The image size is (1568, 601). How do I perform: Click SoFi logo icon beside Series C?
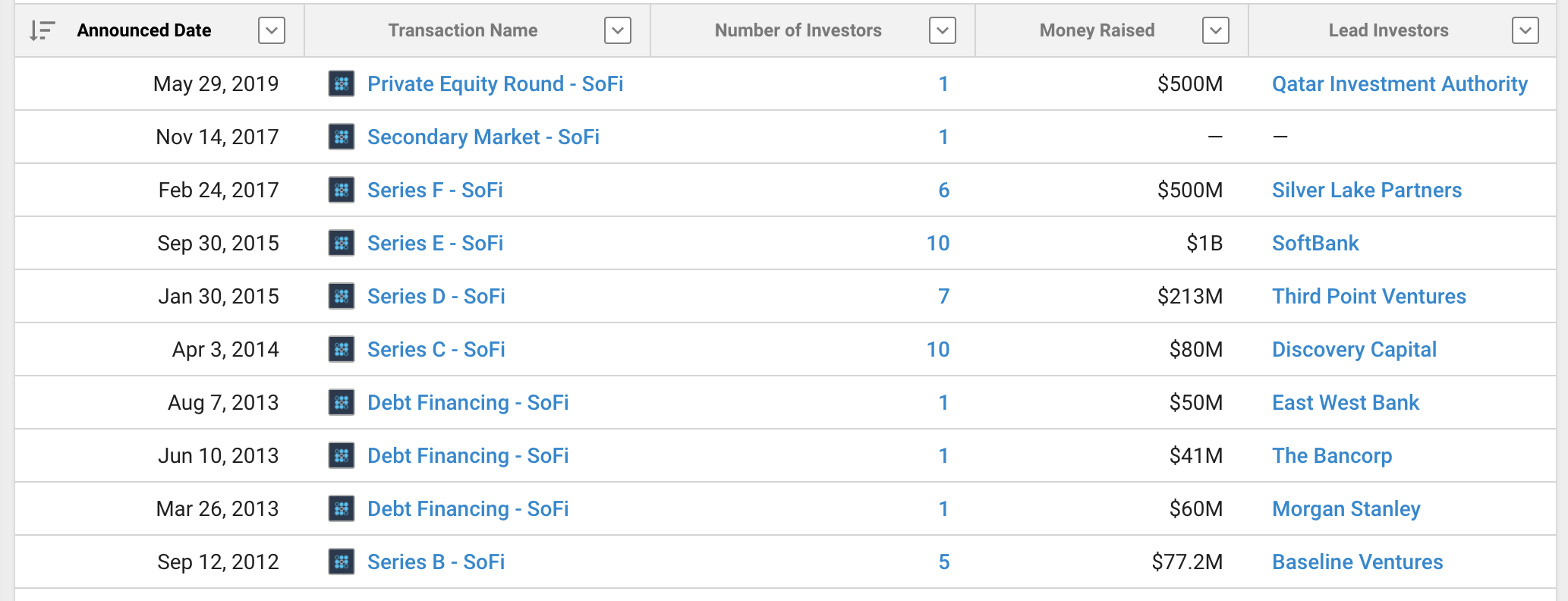342,349
